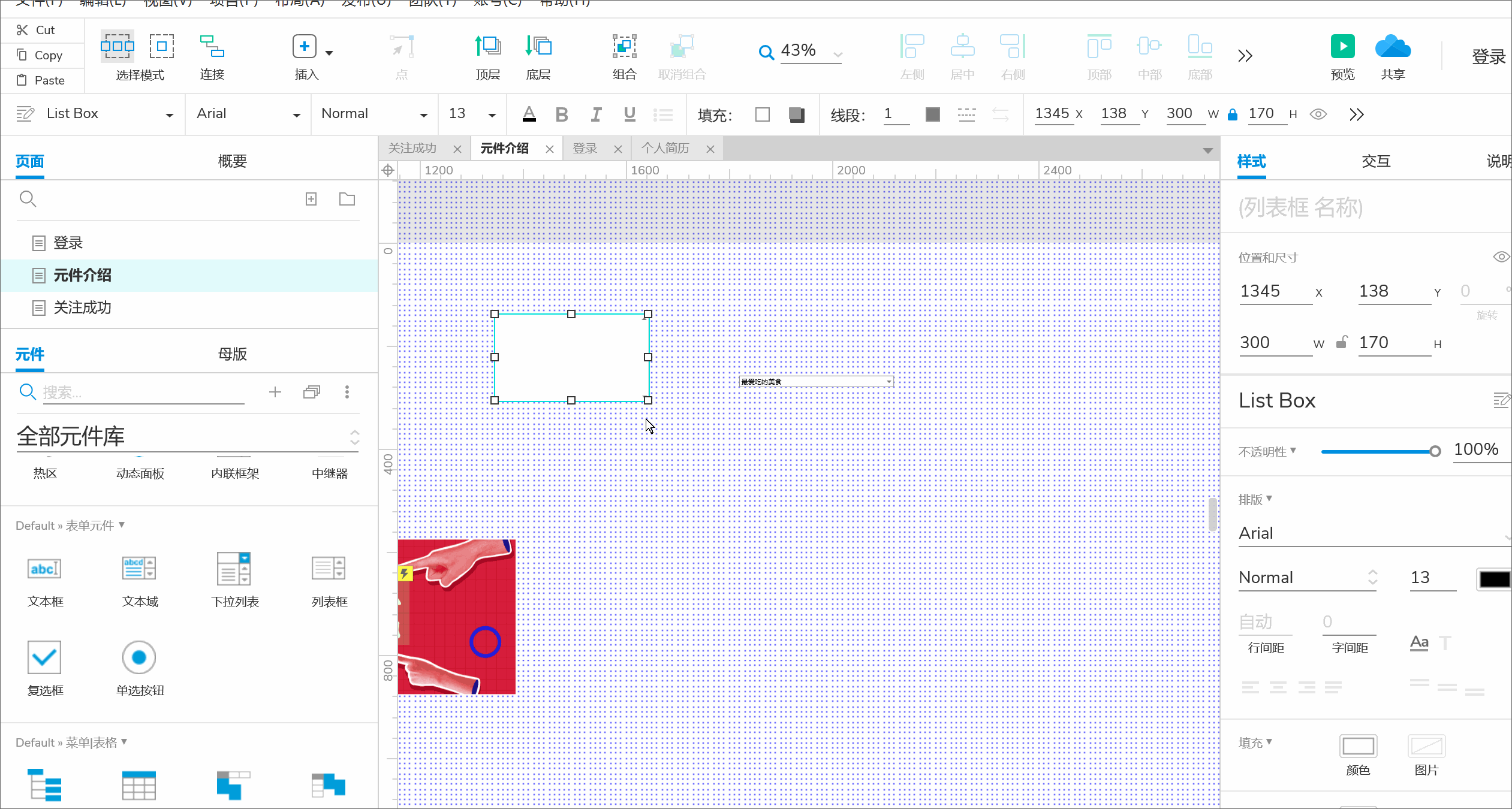Click the Share (共享) cloud icon
This screenshot has width=1512, height=809.
[x=1392, y=47]
